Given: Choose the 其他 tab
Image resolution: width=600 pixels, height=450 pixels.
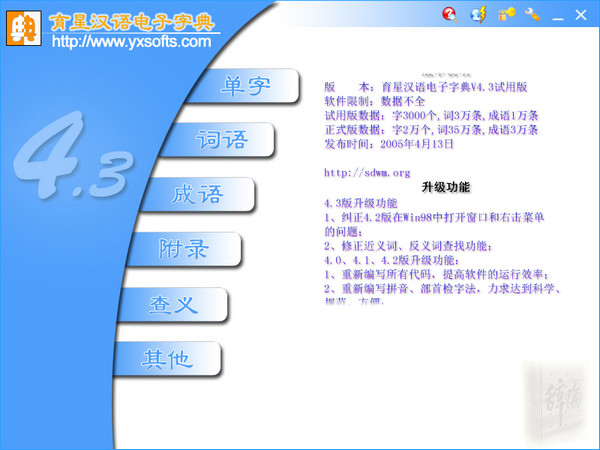Looking at the screenshot, I should tap(166, 359).
